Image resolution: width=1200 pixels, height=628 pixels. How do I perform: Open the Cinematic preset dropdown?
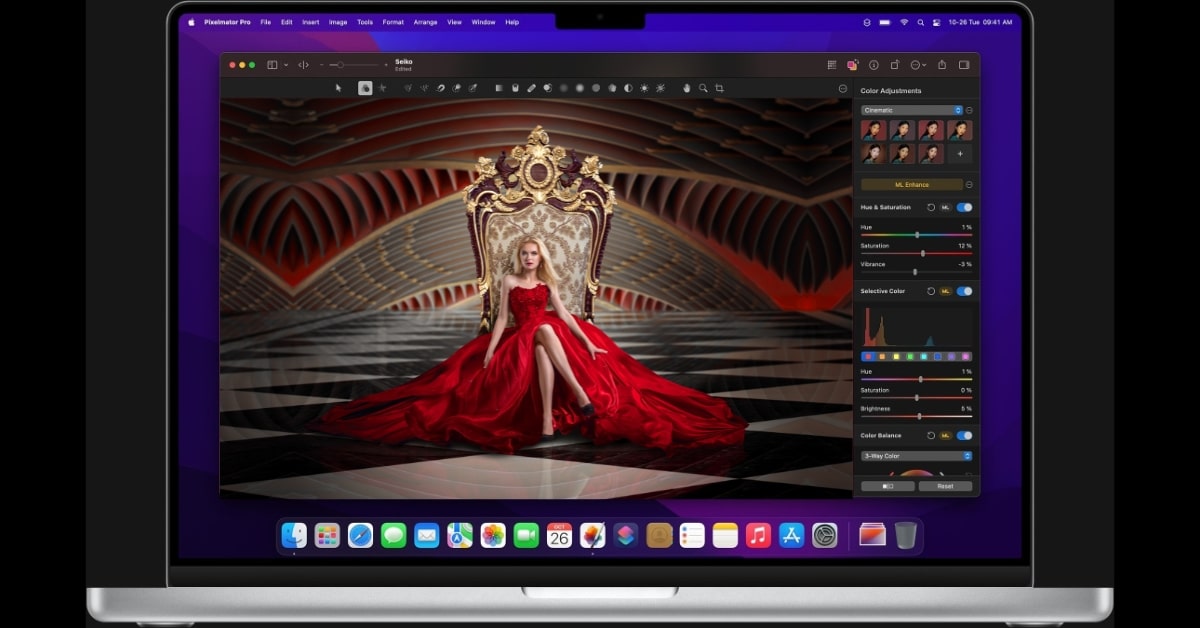click(x=911, y=110)
